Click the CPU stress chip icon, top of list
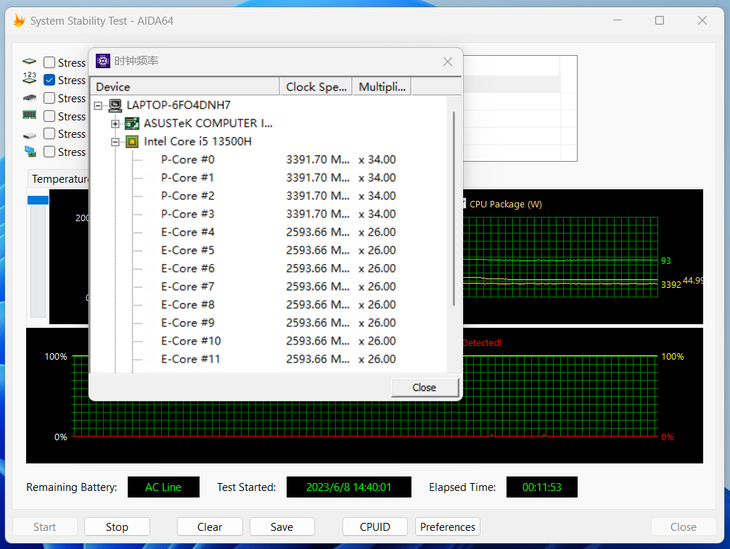Image resolution: width=730 pixels, height=549 pixels. point(29,61)
